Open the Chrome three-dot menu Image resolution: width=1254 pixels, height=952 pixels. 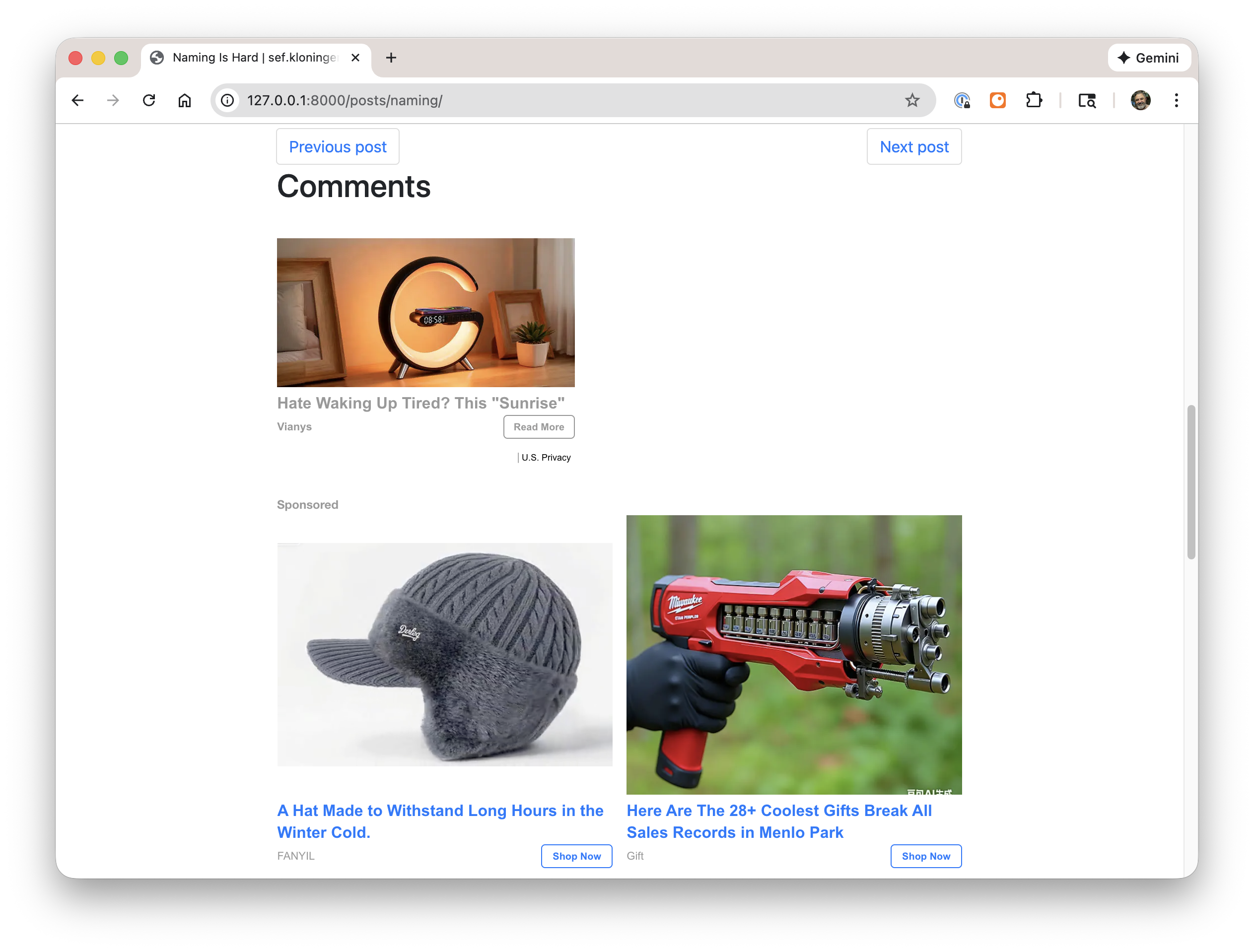[x=1177, y=100]
